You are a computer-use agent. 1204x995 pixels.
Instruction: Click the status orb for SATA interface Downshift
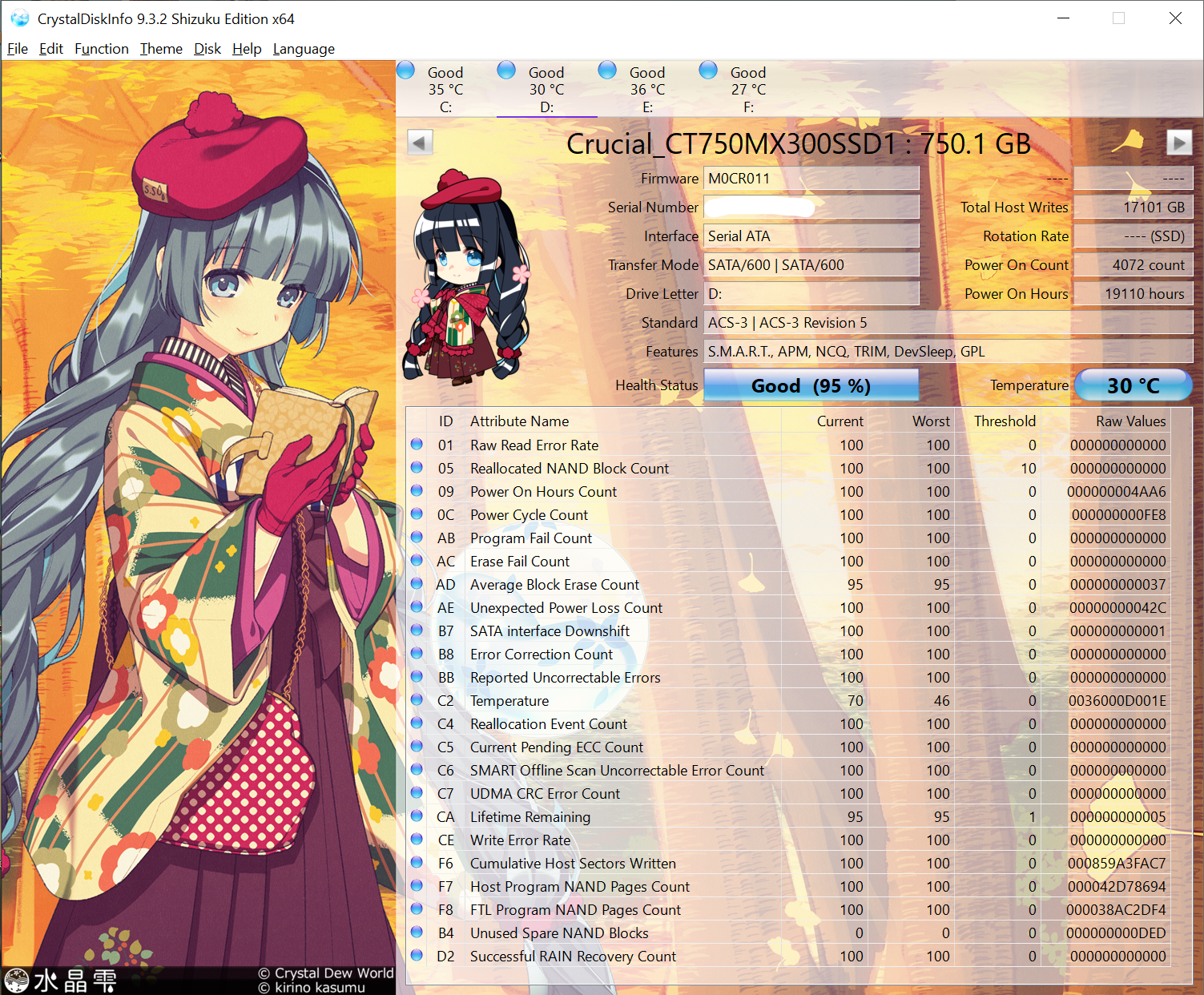pos(417,630)
